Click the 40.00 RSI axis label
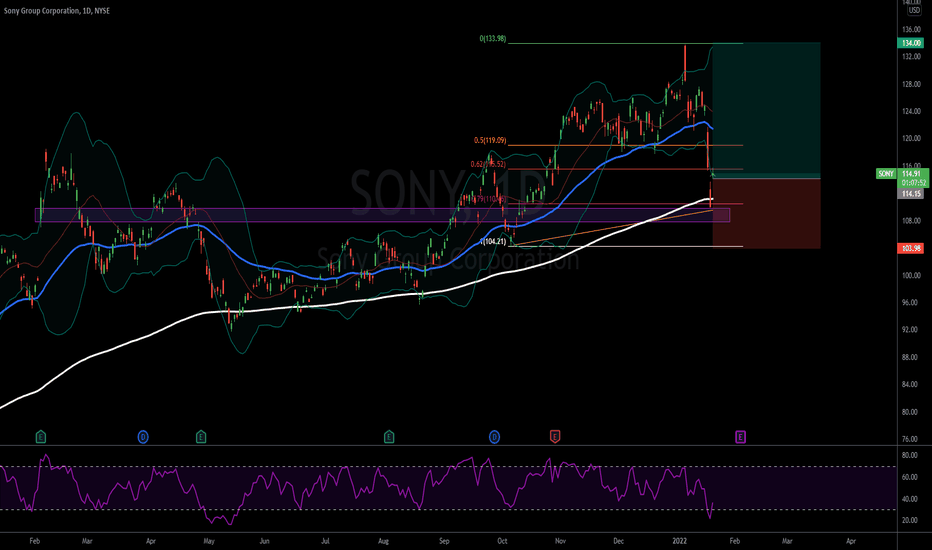Screen dimensions: 932x550 [910, 499]
